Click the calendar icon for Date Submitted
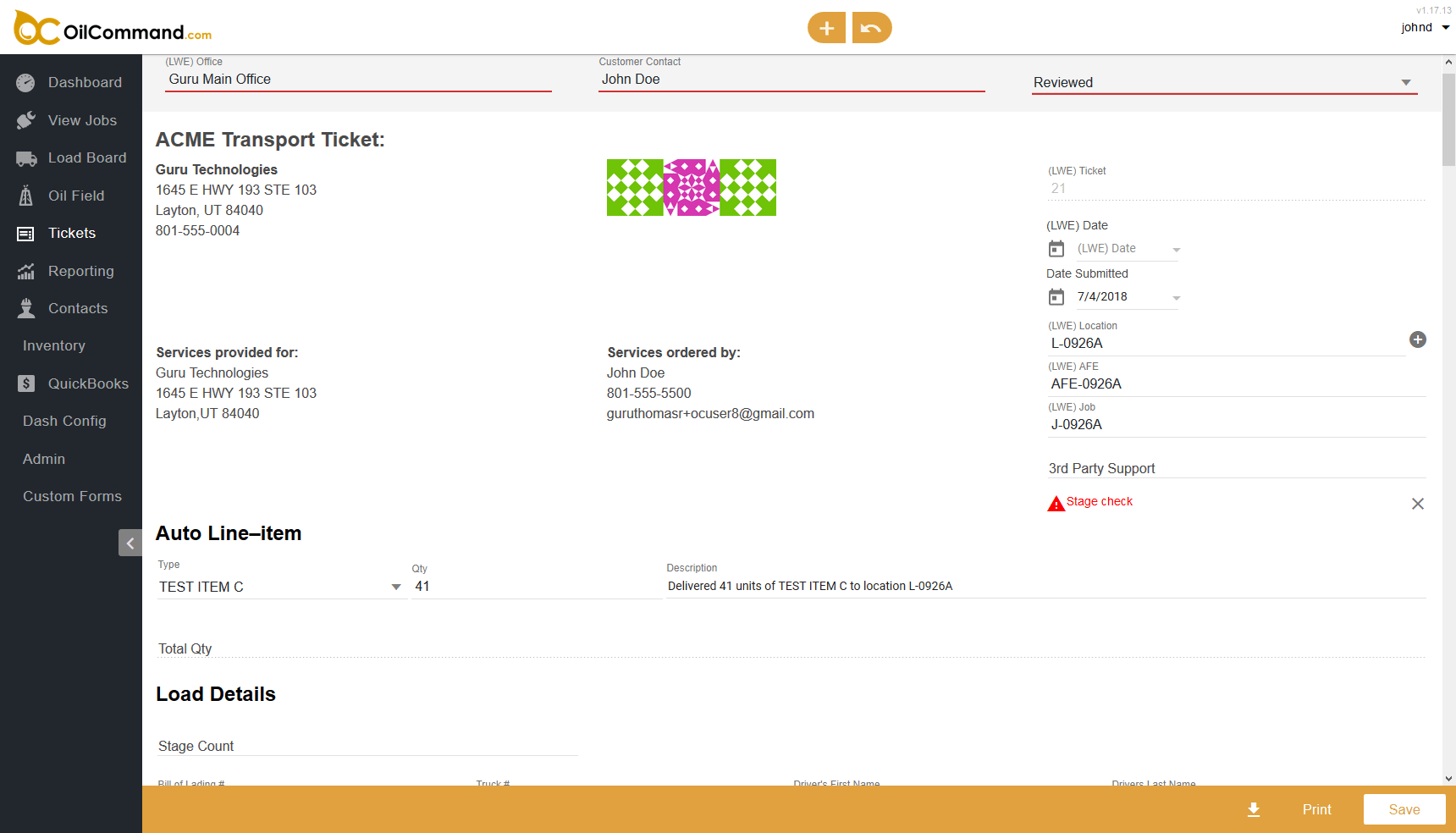 (1056, 297)
